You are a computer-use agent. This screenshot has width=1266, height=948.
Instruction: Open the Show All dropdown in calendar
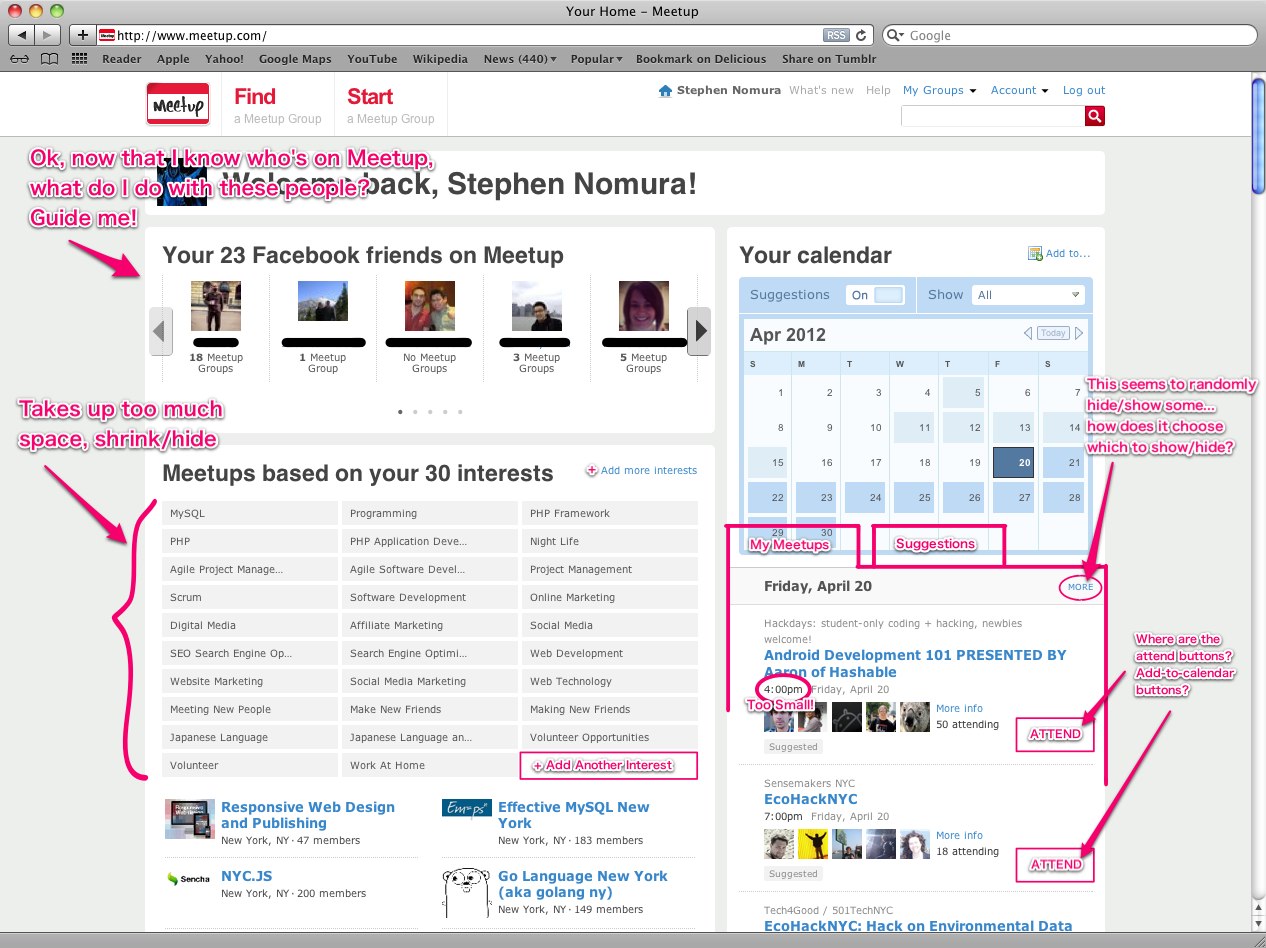(1029, 295)
